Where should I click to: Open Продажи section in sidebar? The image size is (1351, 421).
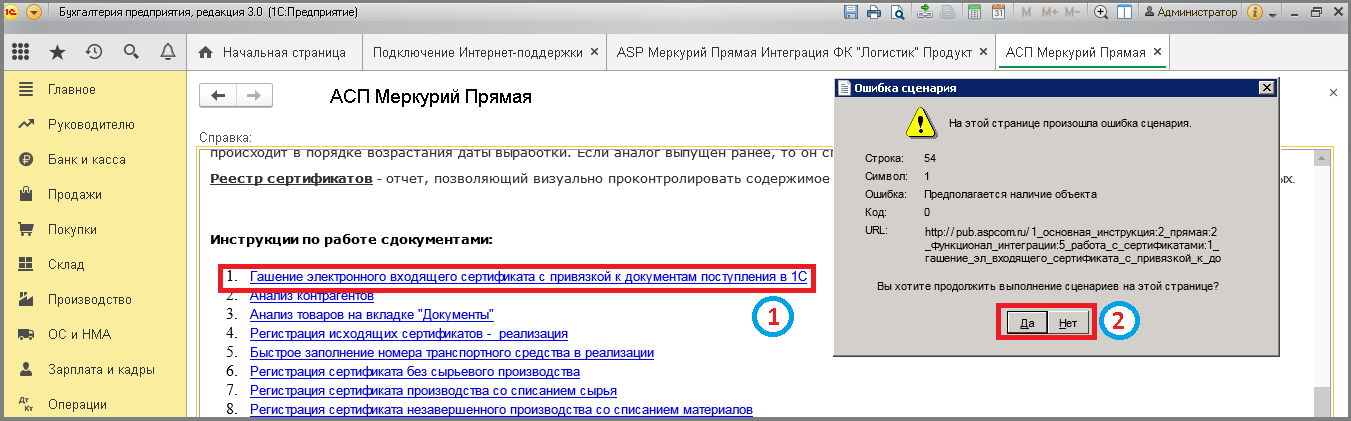coord(95,194)
